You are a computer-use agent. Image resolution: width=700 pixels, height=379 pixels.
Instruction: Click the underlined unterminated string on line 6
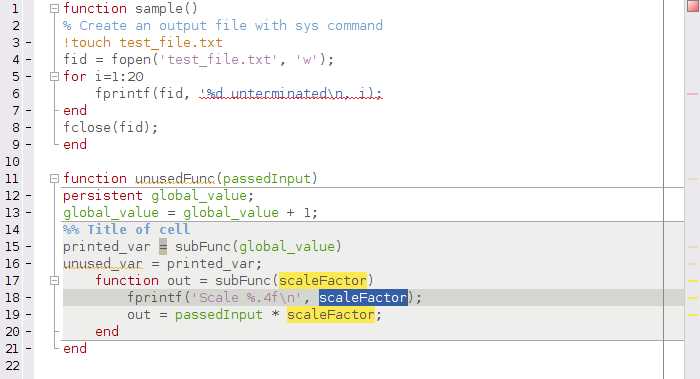291,93
